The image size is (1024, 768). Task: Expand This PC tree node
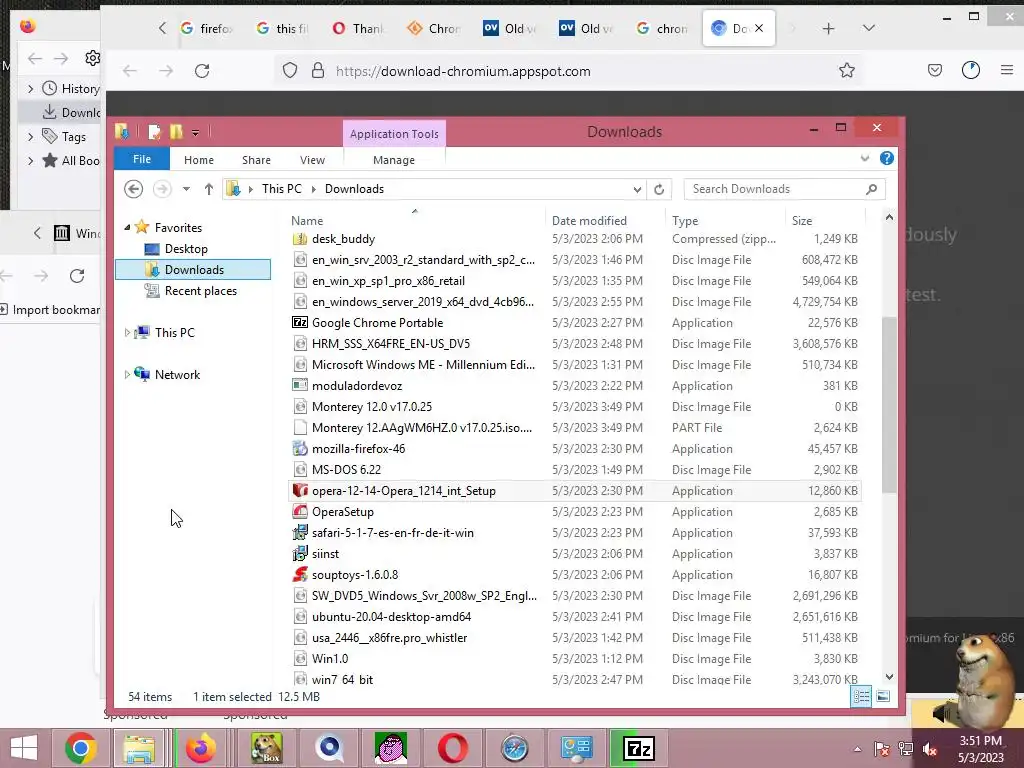click(x=127, y=332)
